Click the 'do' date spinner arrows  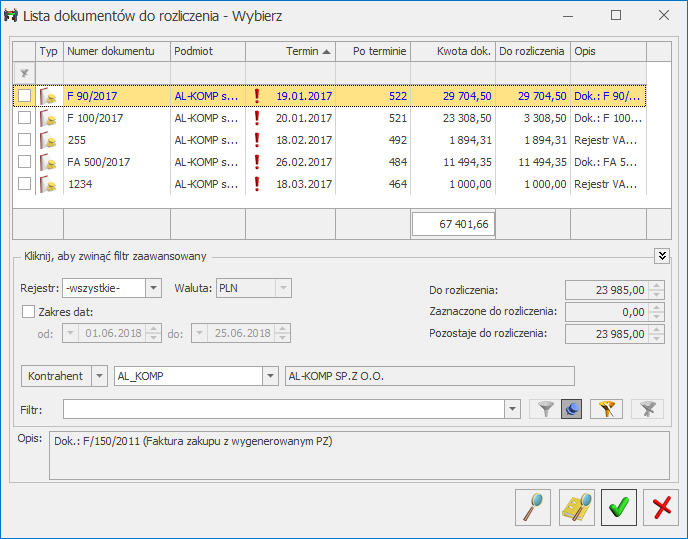pyautogui.click(x=283, y=333)
